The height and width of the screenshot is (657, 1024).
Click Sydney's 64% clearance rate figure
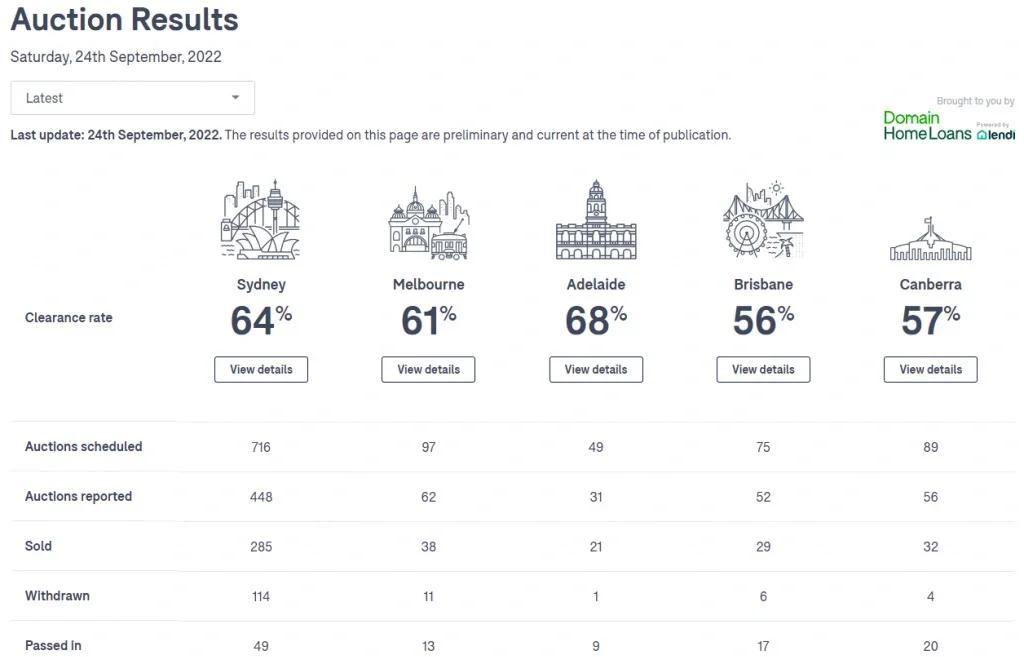tap(261, 321)
